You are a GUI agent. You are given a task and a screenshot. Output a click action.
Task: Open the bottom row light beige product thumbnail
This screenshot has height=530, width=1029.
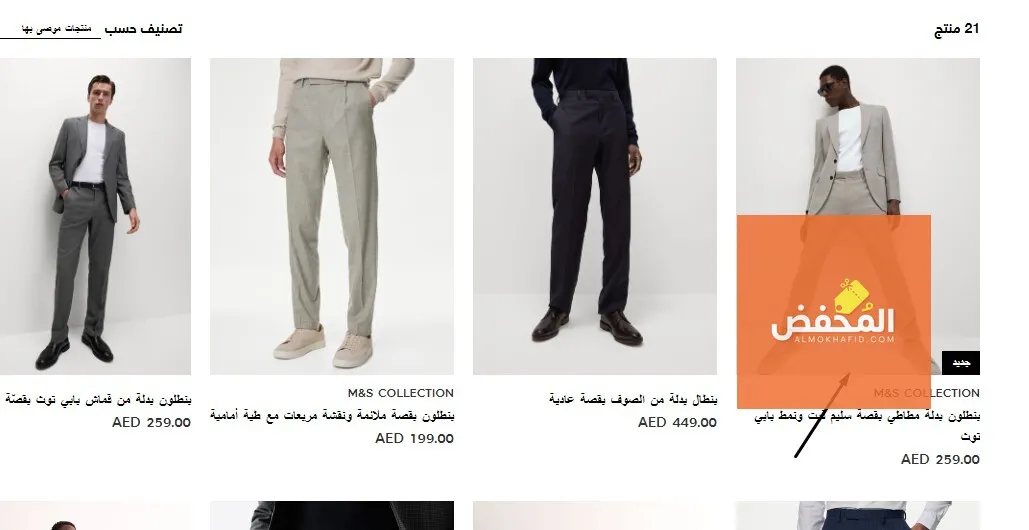[x=595, y=516]
